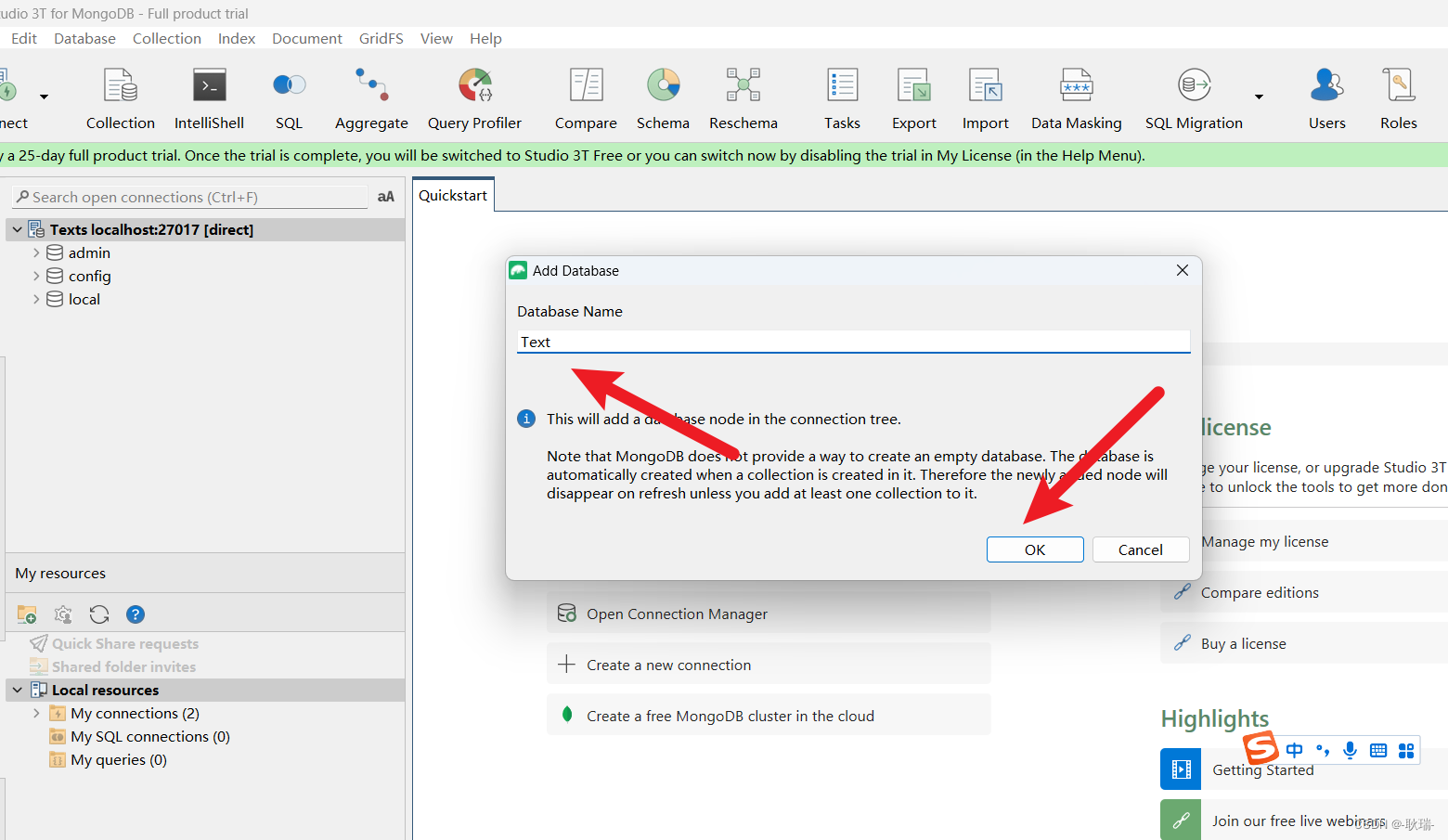
Task: Open the Document menu
Action: 307,38
